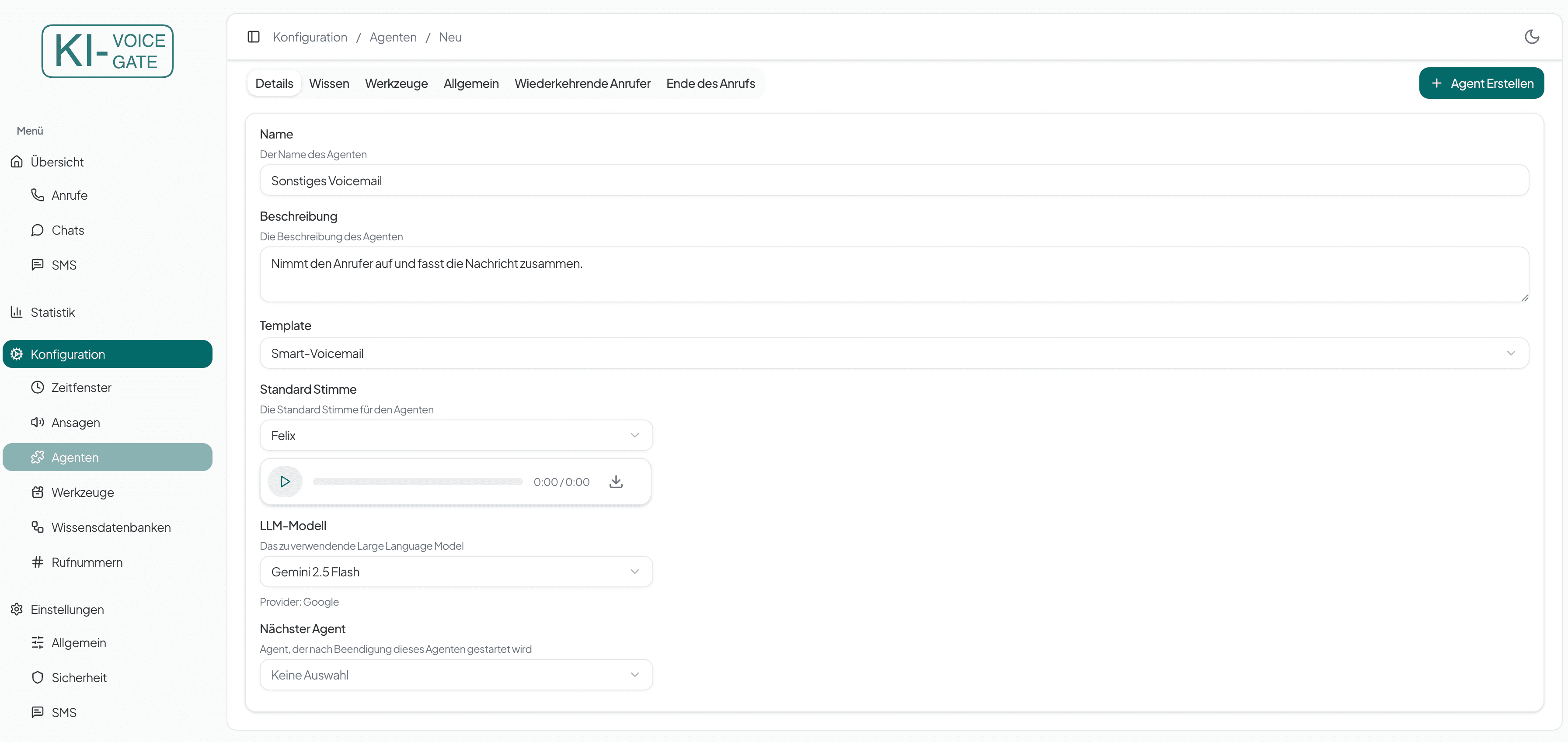Viewport: 1568px width, 742px height.
Task: Open the Wiederkehrende Anrufer tab
Action: coord(582,83)
